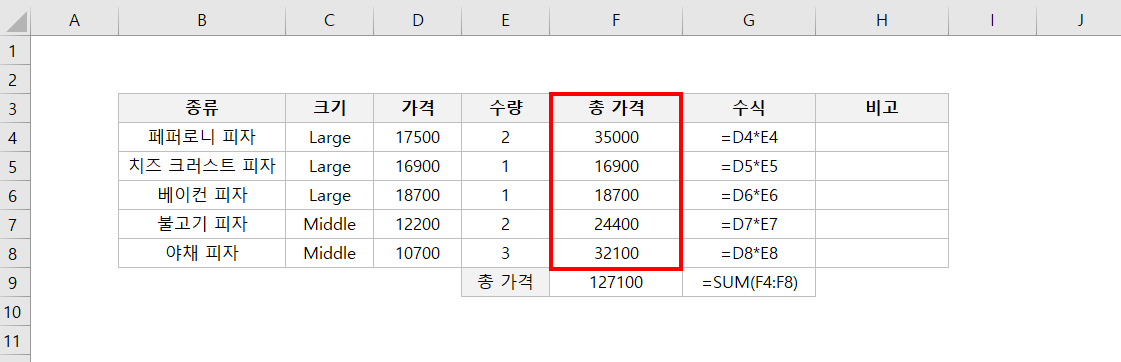Select row 7 header
The image size is (1121, 362).
point(15,224)
